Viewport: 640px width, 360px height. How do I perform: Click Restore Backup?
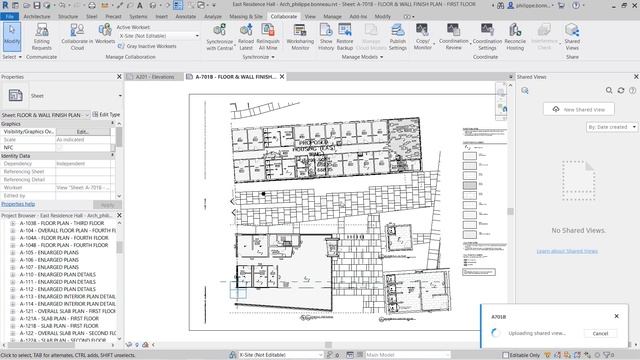click(x=344, y=37)
